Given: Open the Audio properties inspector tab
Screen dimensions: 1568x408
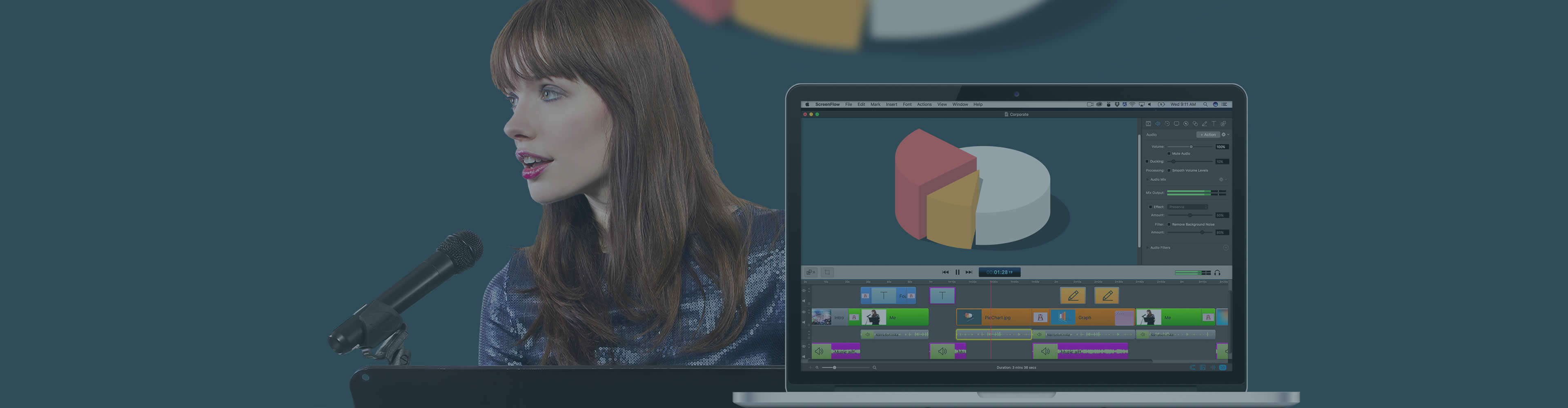Looking at the screenshot, I should (1158, 124).
